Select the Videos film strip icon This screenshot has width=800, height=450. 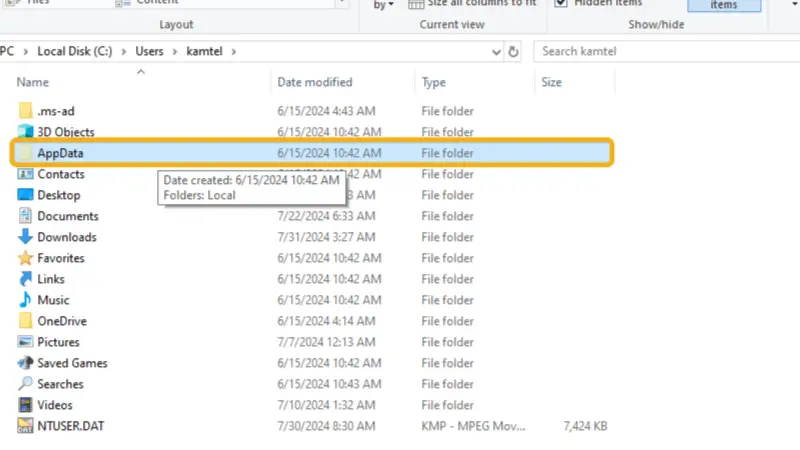25,405
